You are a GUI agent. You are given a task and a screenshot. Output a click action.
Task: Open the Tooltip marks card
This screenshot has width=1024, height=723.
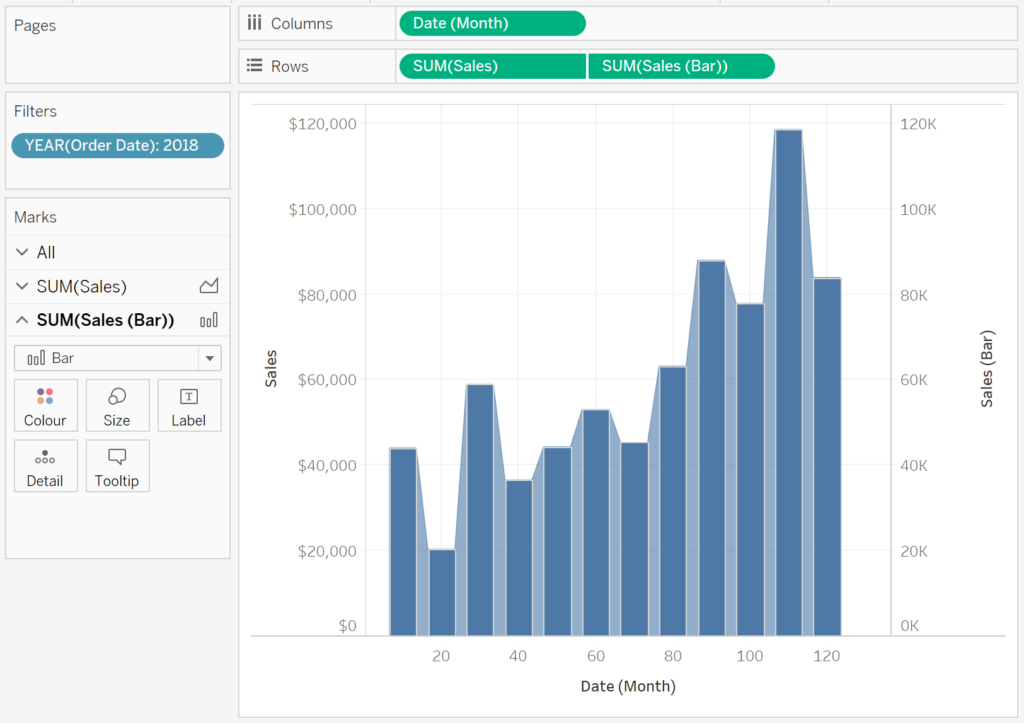tap(117, 466)
